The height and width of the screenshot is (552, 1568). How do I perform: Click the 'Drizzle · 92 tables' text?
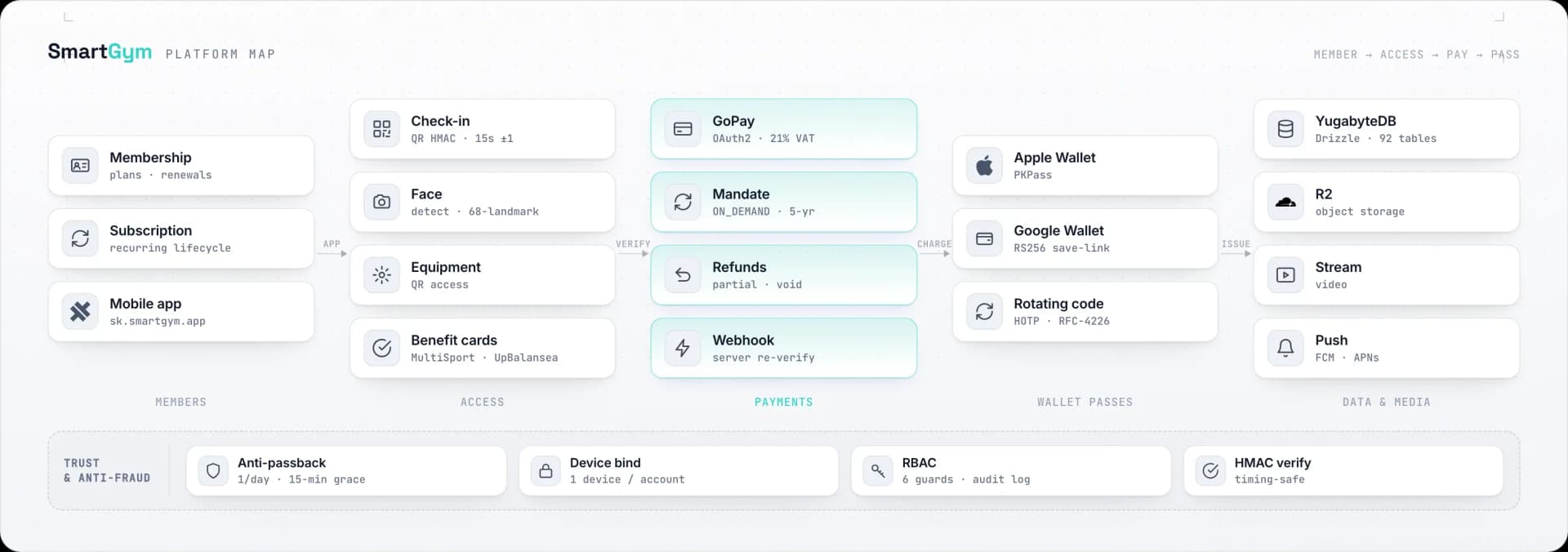point(1375,139)
